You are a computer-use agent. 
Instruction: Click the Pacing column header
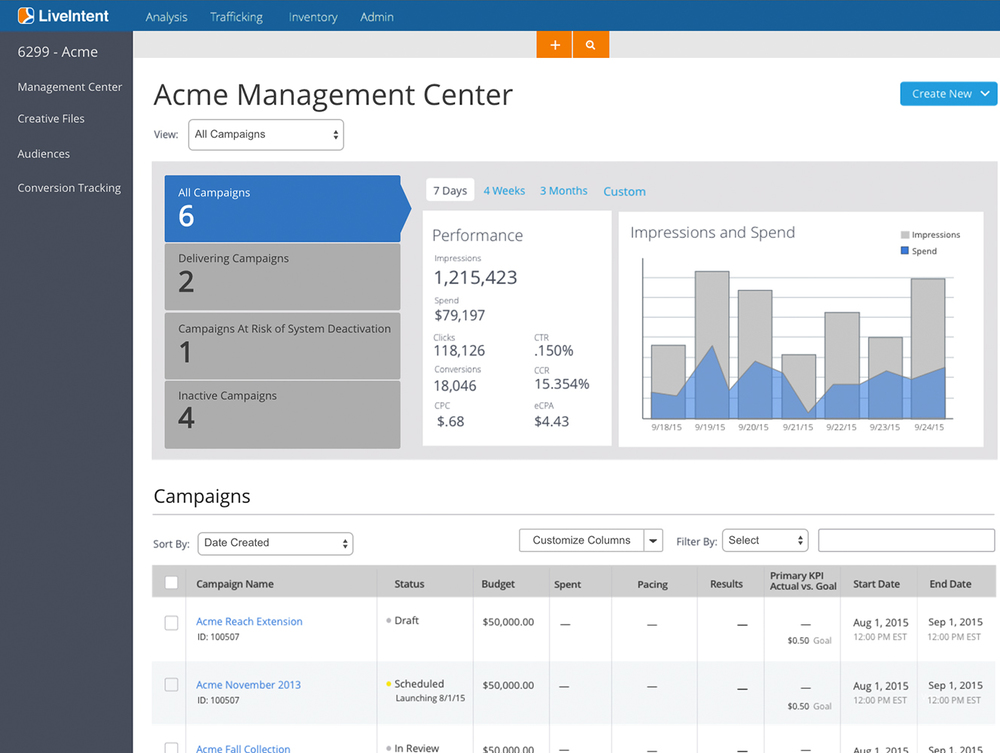tap(652, 584)
